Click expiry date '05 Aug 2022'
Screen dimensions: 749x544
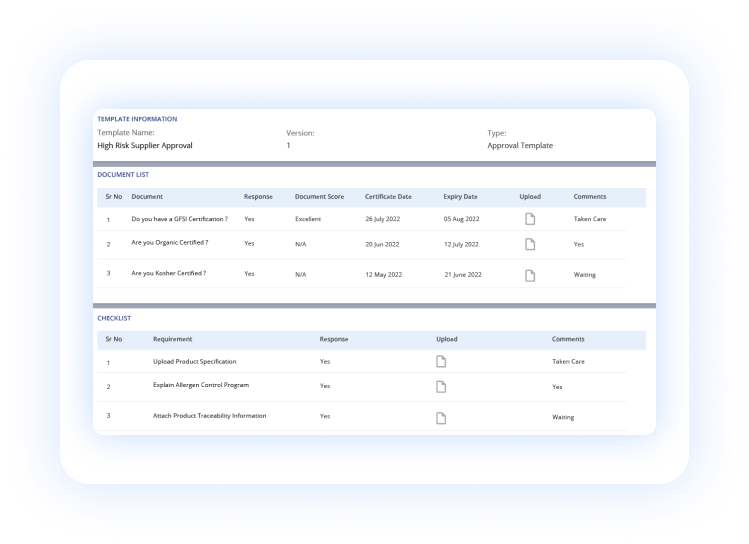coord(461,219)
